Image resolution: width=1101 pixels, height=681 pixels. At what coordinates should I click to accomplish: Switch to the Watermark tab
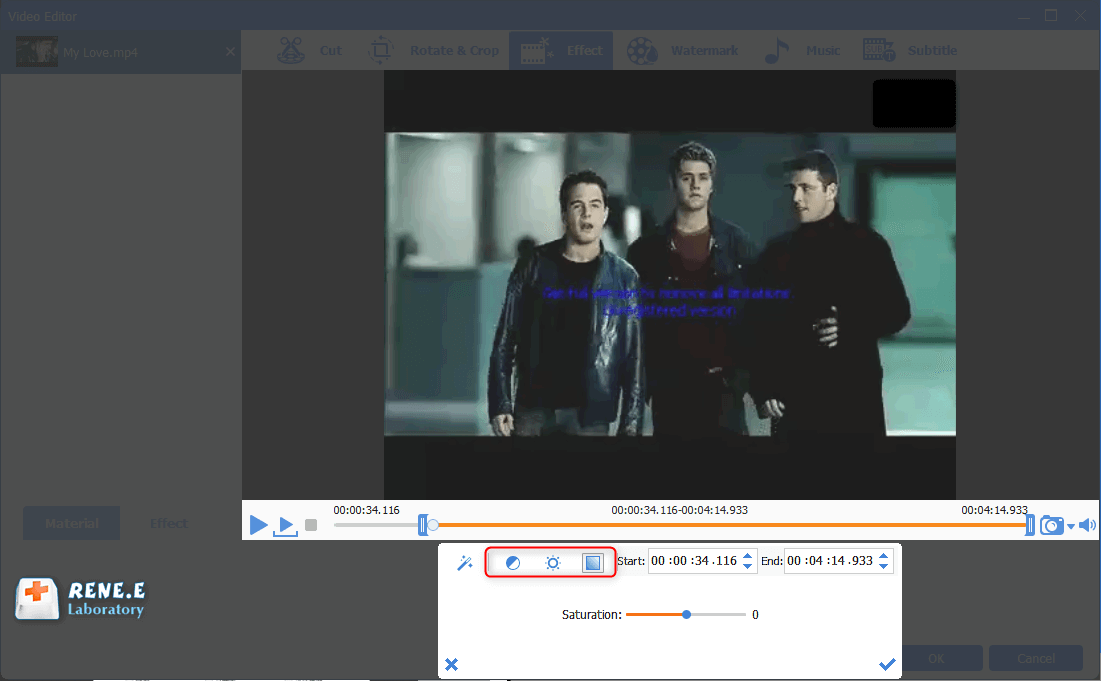click(684, 51)
